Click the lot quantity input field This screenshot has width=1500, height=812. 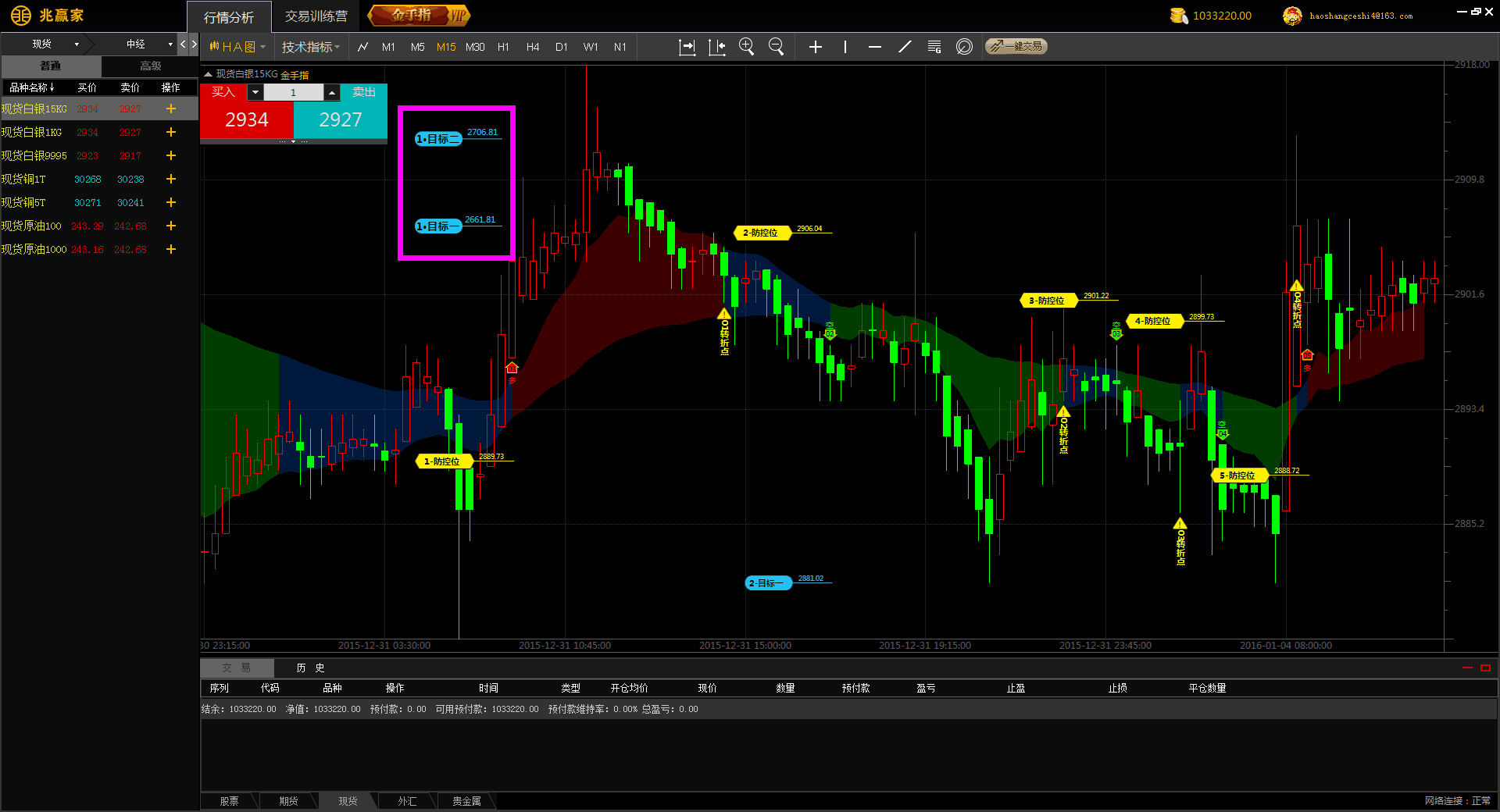(294, 92)
